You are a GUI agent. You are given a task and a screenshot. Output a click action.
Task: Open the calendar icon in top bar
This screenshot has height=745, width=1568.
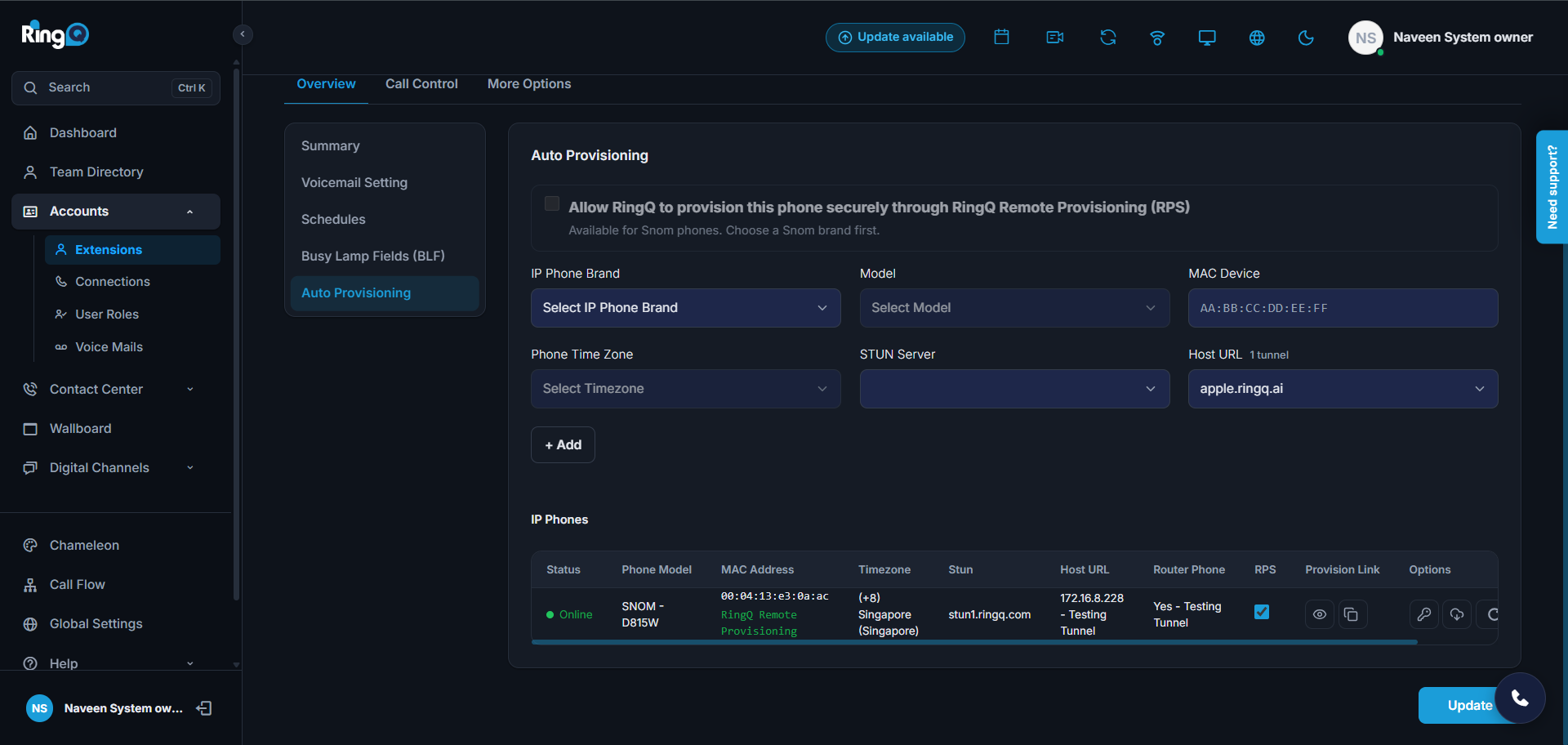tap(1001, 38)
